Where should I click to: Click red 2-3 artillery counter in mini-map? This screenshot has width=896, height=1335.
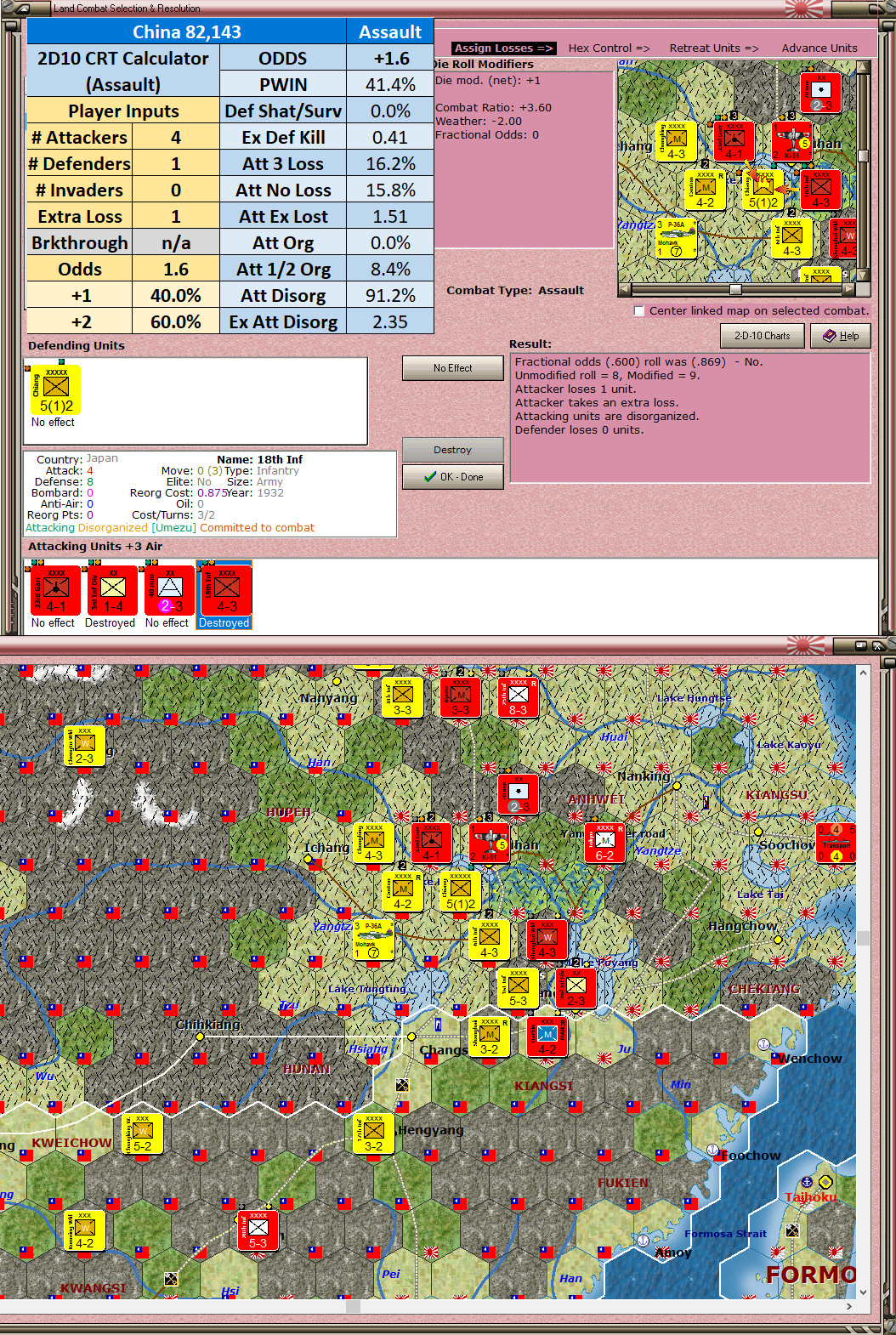pos(821,93)
